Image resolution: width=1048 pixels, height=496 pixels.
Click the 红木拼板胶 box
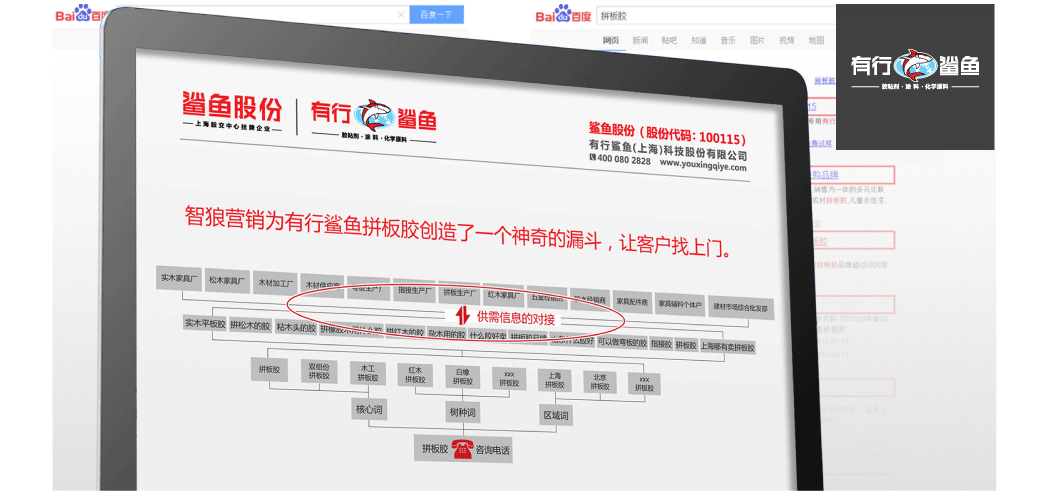click(x=414, y=375)
